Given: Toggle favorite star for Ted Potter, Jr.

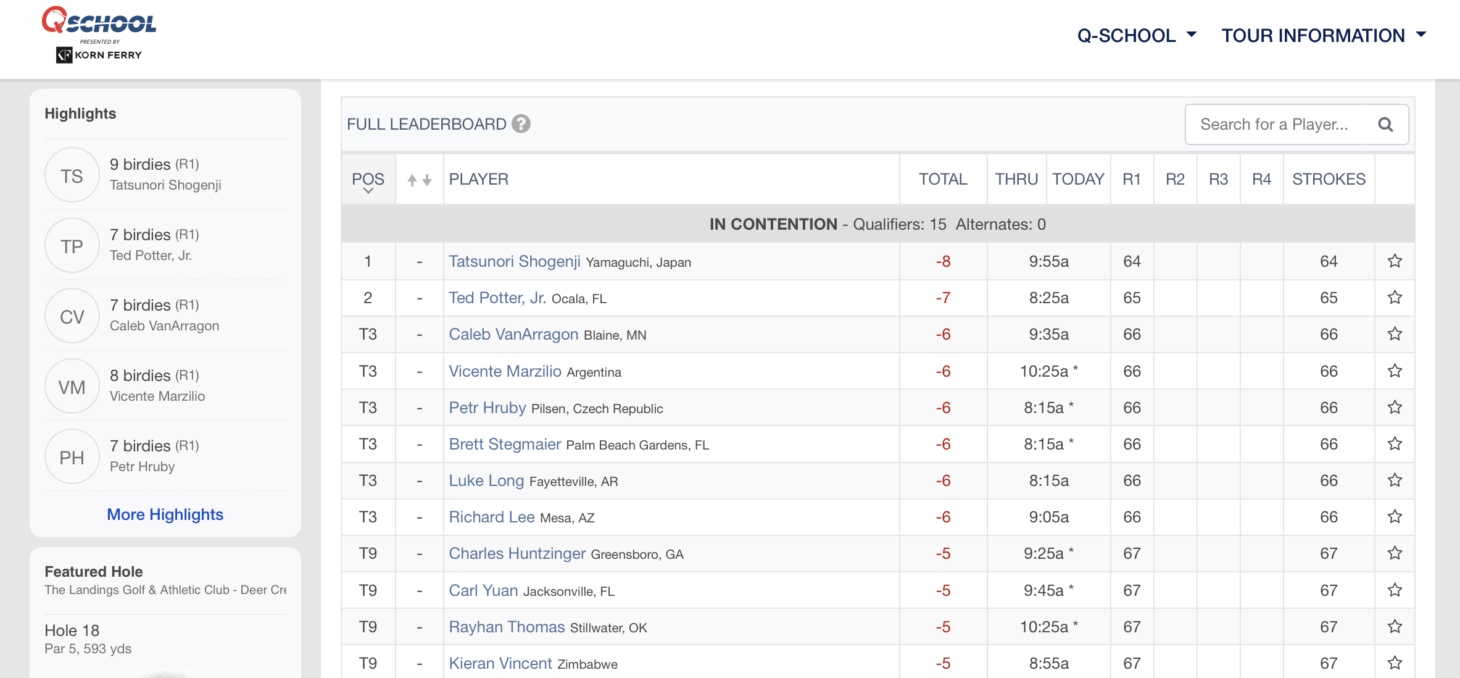Looking at the screenshot, I should [x=1394, y=298].
